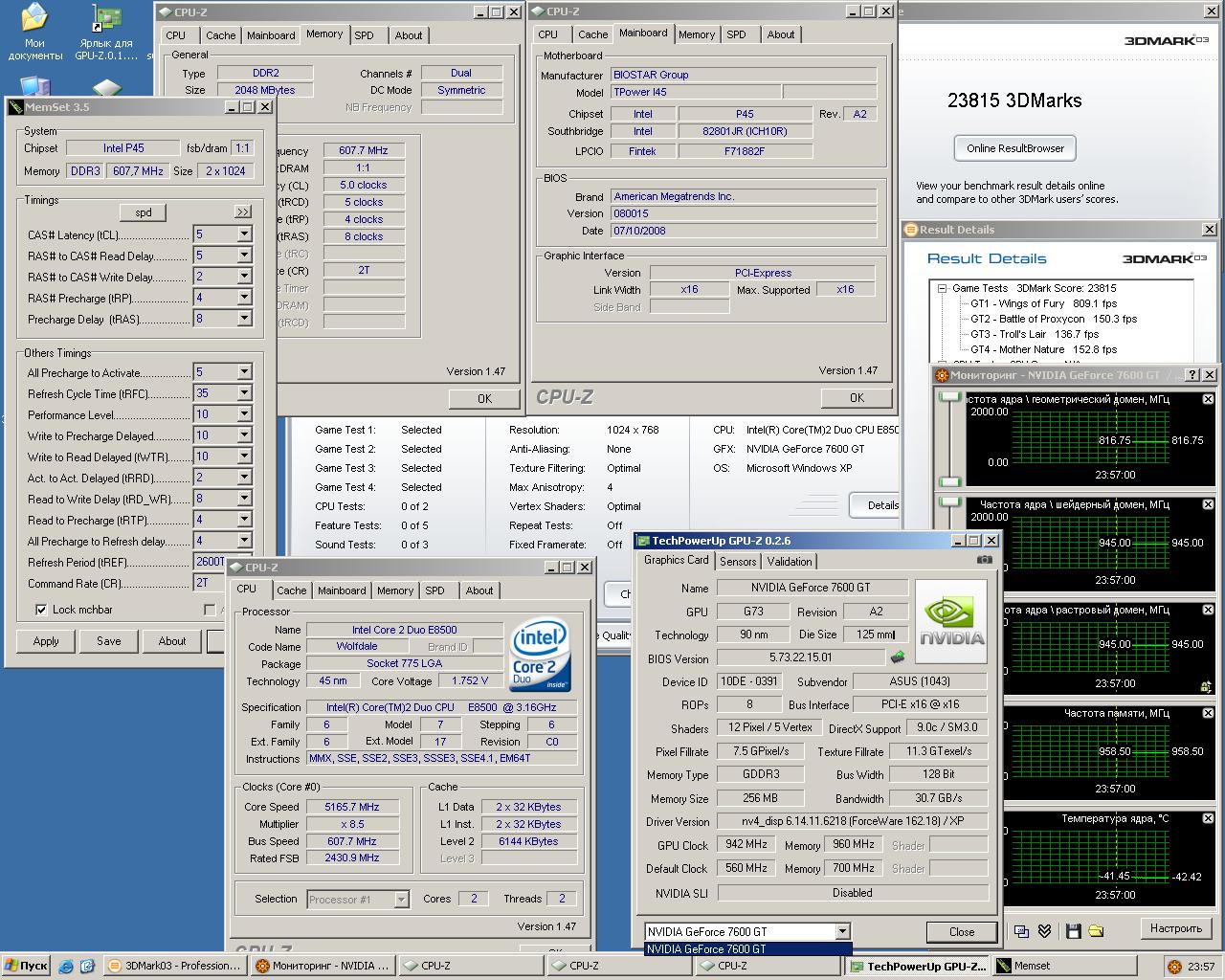Collapse the Game Tests tree node
Viewport: 1225px width, 980px height.
(x=942, y=288)
